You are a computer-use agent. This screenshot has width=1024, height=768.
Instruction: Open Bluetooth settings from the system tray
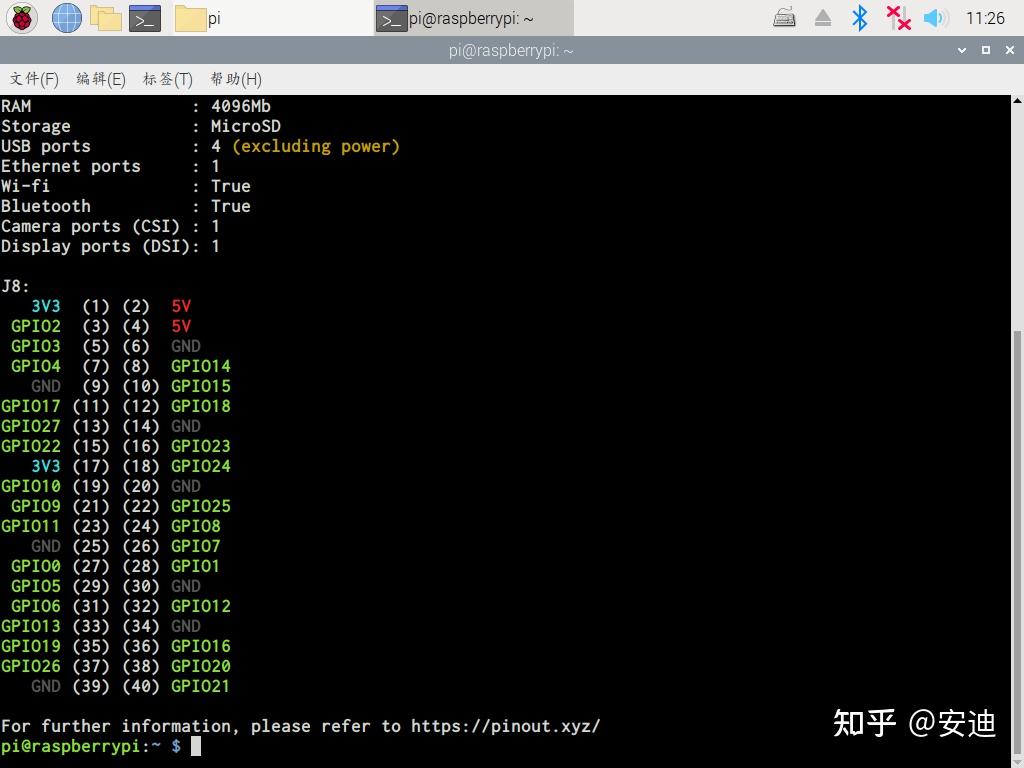[x=859, y=17]
